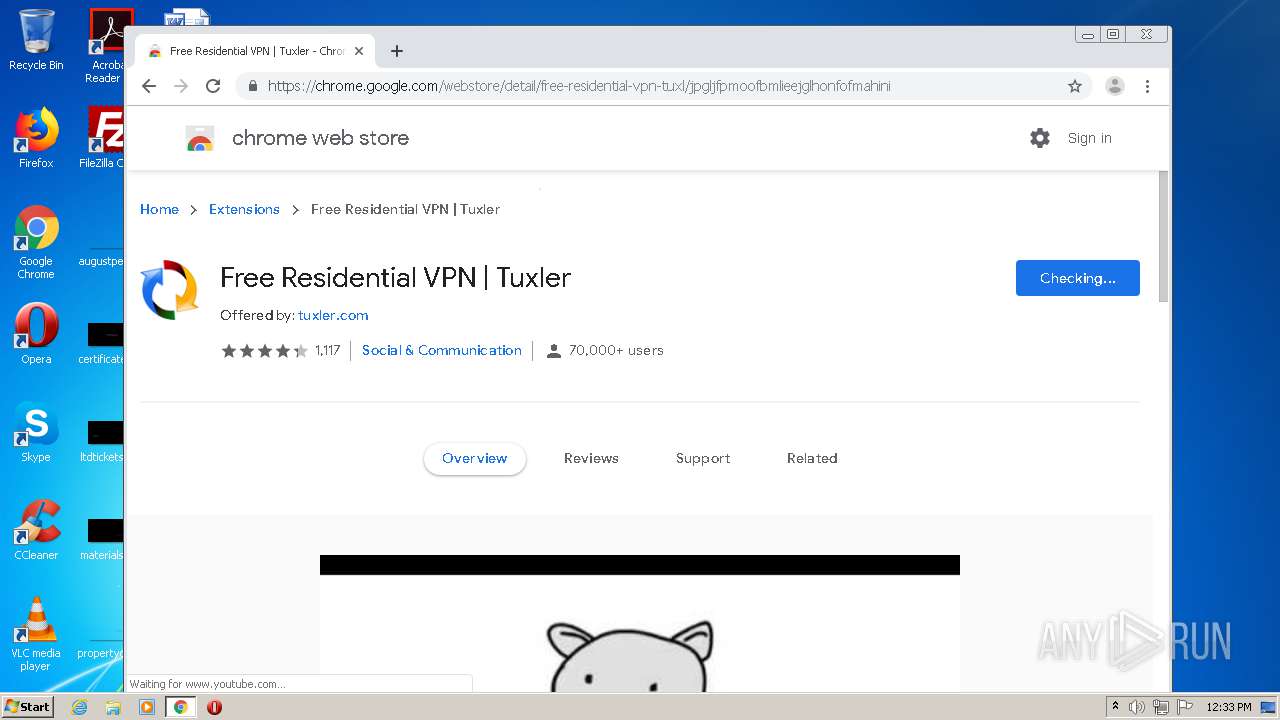Click the Free Residential VPN | Tuxler heading

pyautogui.click(x=395, y=277)
